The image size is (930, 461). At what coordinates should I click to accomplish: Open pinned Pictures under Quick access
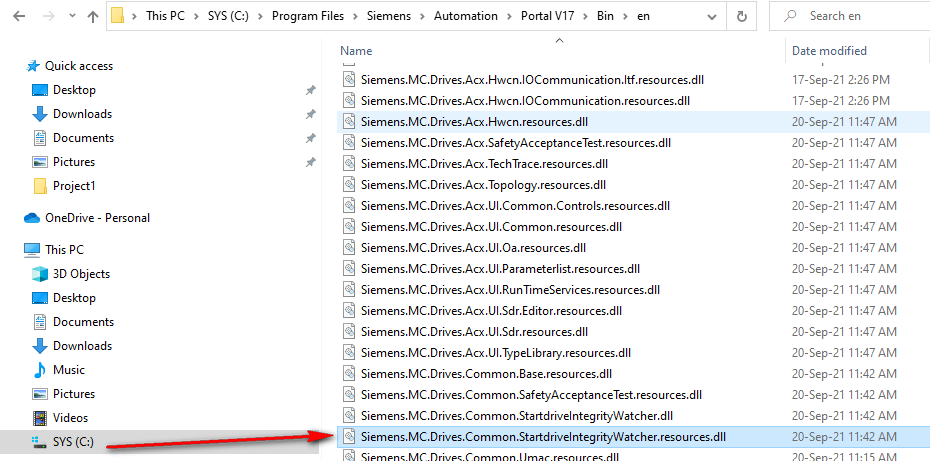(74, 162)
